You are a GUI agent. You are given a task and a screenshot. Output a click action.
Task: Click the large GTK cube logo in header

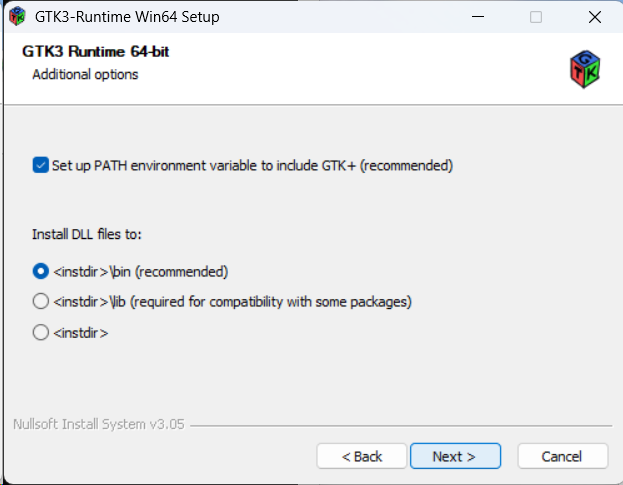pyautogui.click(x=585, y=69)
